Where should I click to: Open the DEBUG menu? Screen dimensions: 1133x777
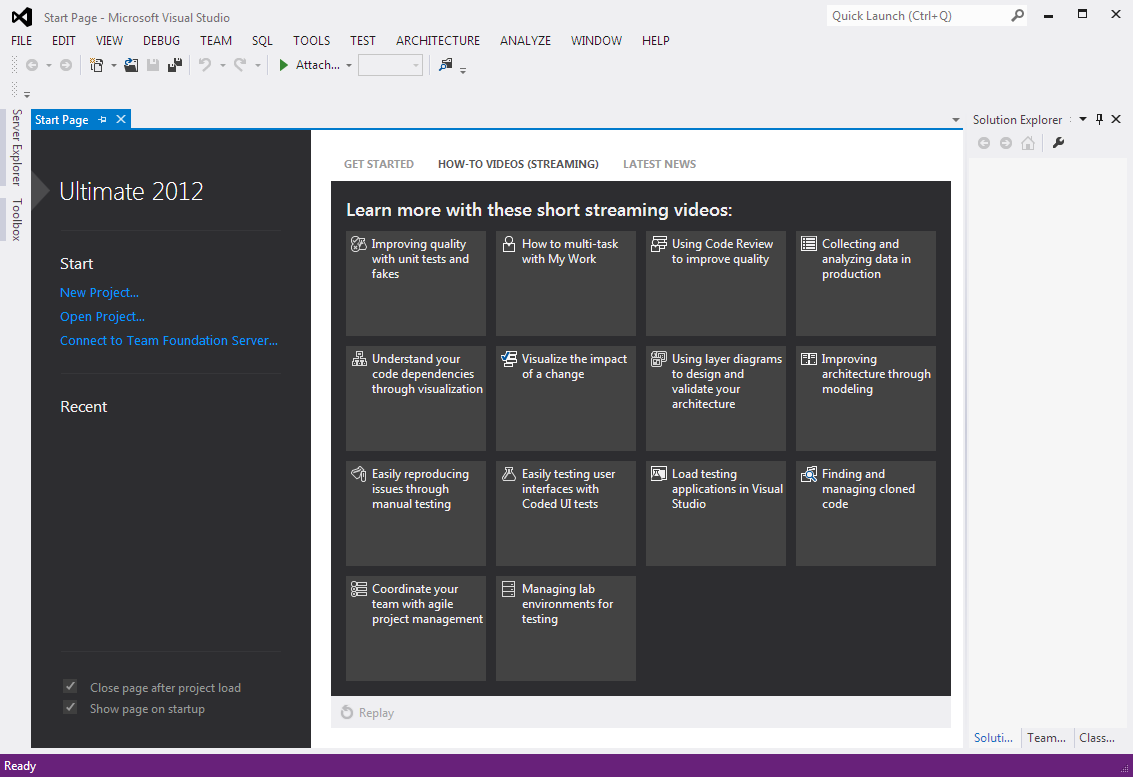pyautogui.click(x=161, y=40)
